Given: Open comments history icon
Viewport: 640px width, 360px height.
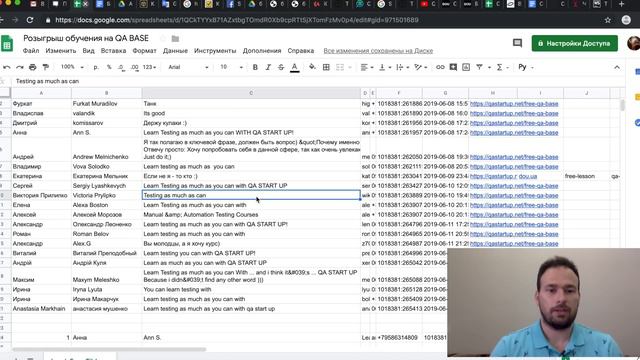Looking at the screenshot, I should 517,43.
